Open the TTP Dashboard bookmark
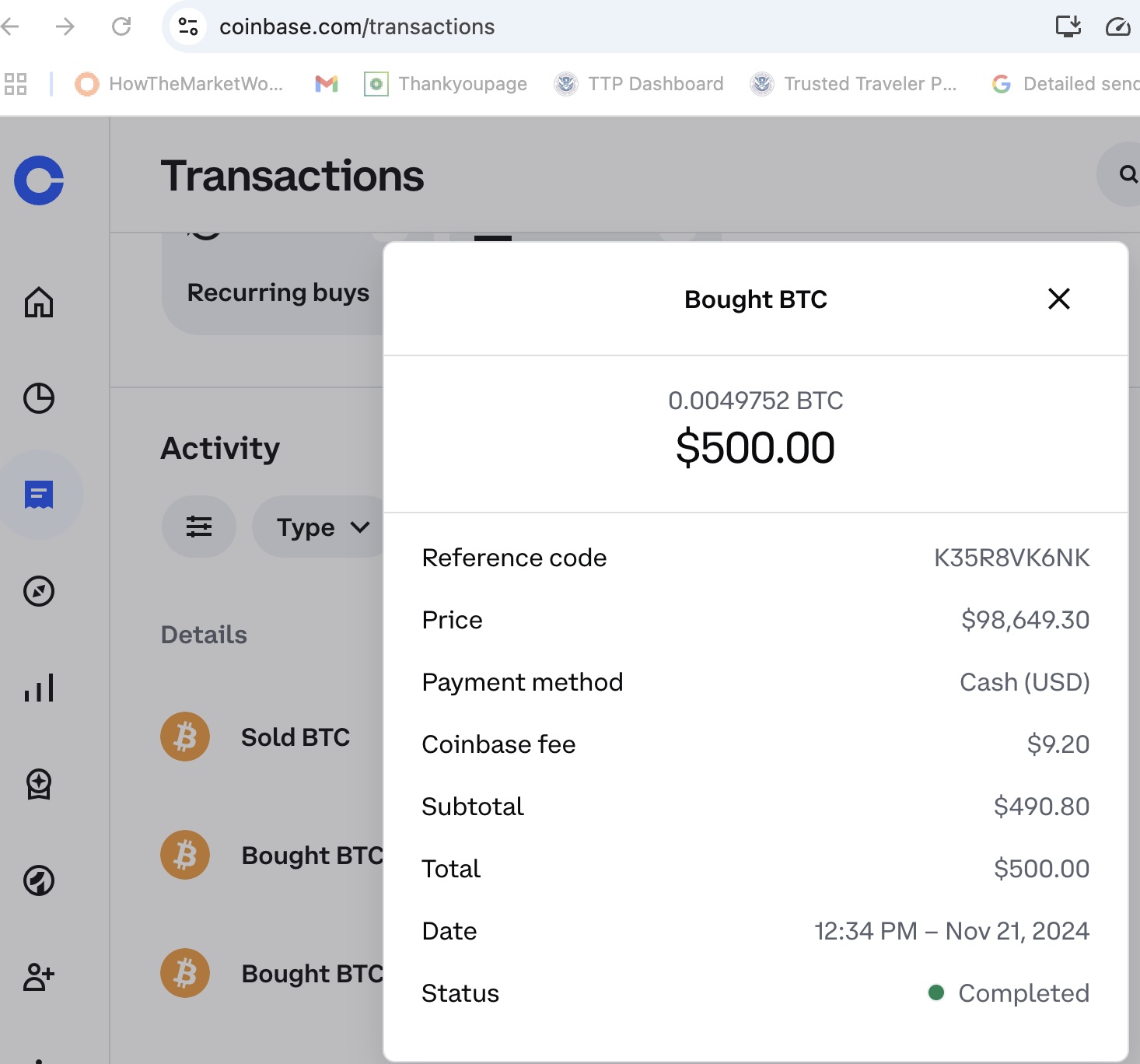This screenshot has width=1140, height=1064. [639, 83]
